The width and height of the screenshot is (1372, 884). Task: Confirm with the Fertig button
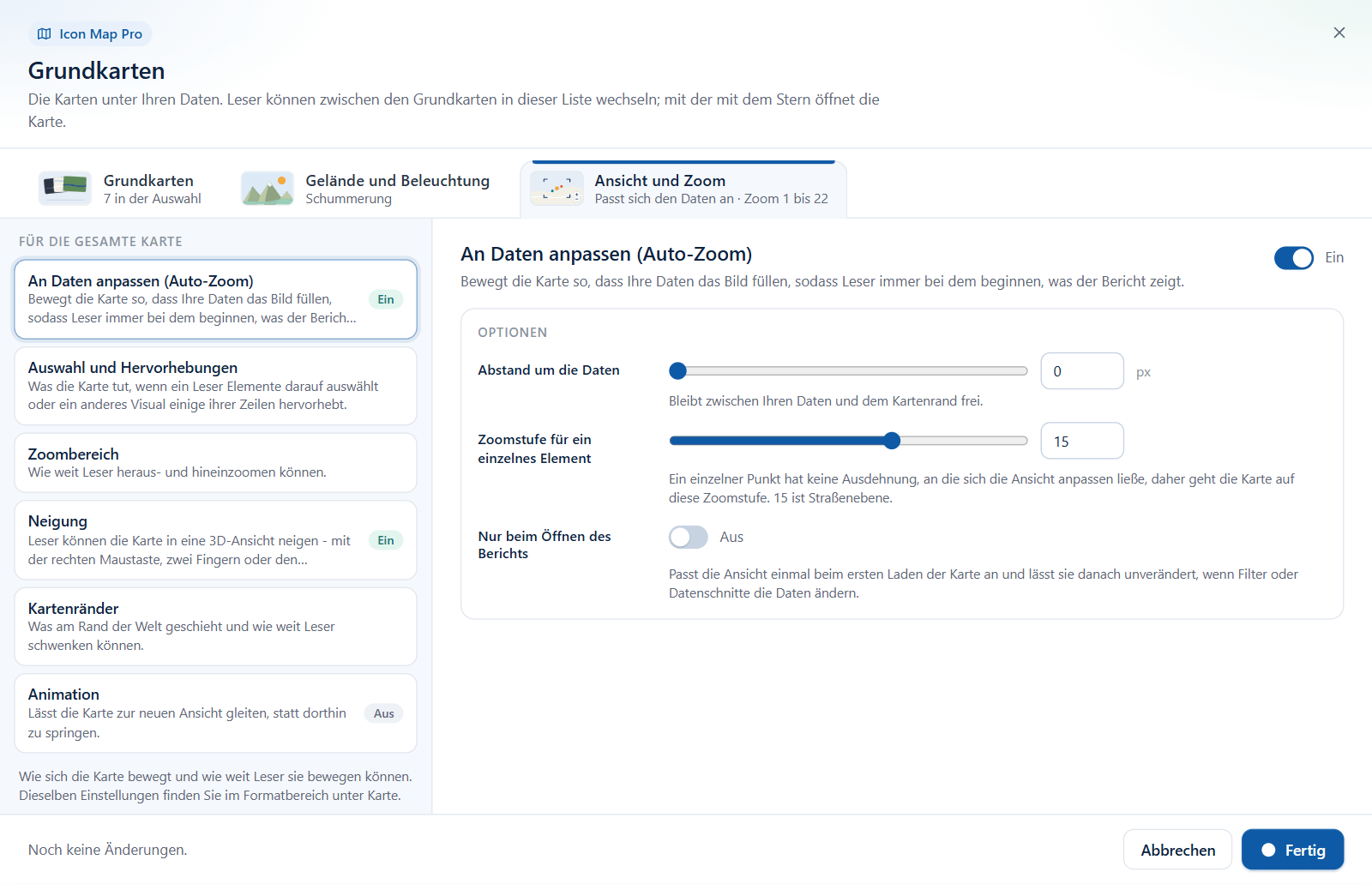(x=1292, y=850)
